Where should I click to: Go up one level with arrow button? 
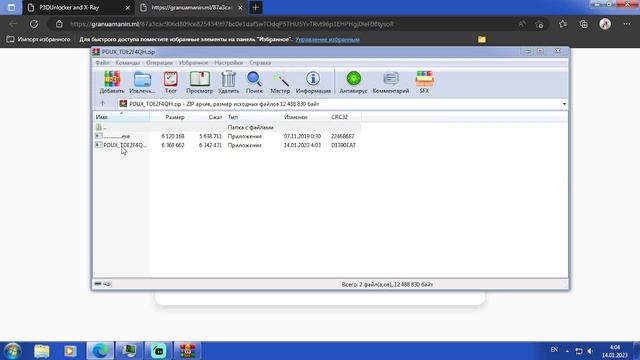[x=102, y=104]
